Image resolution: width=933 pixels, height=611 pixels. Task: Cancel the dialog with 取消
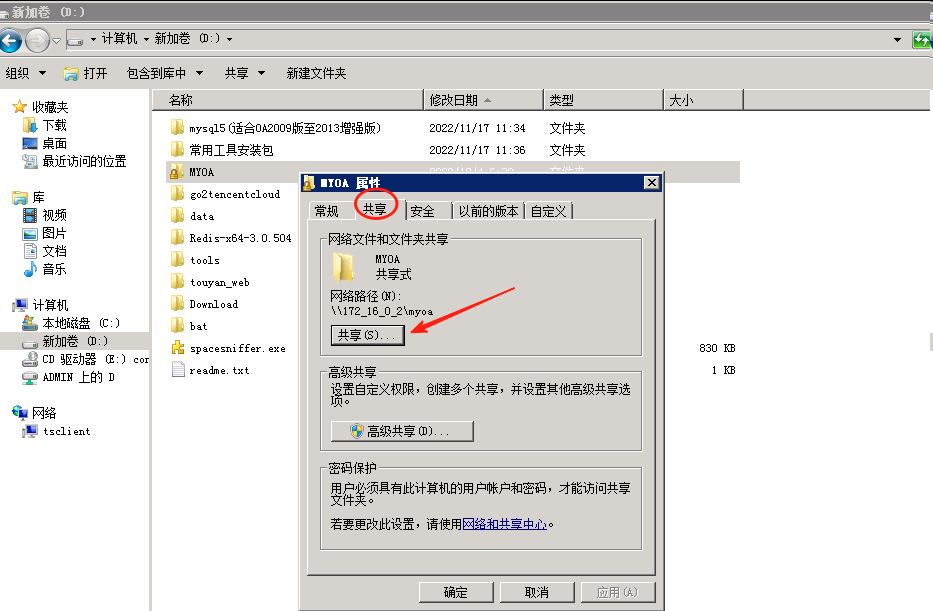537,592
